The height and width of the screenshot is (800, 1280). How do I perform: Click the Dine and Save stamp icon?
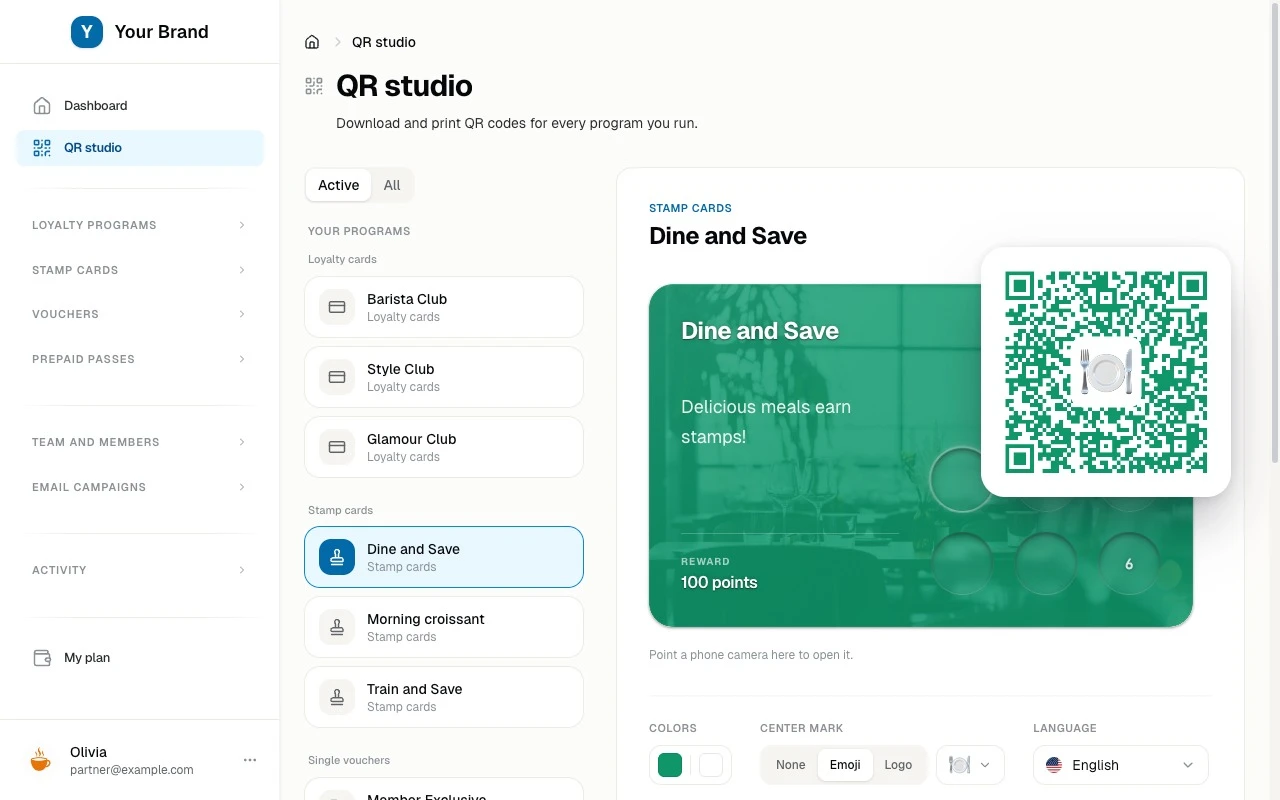pos(337,557)
